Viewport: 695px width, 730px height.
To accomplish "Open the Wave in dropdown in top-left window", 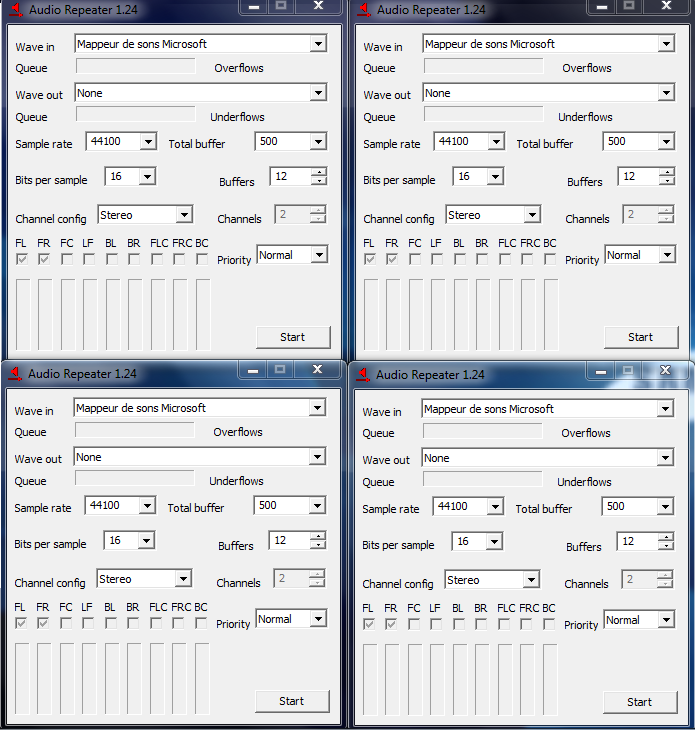I will 318,44.
